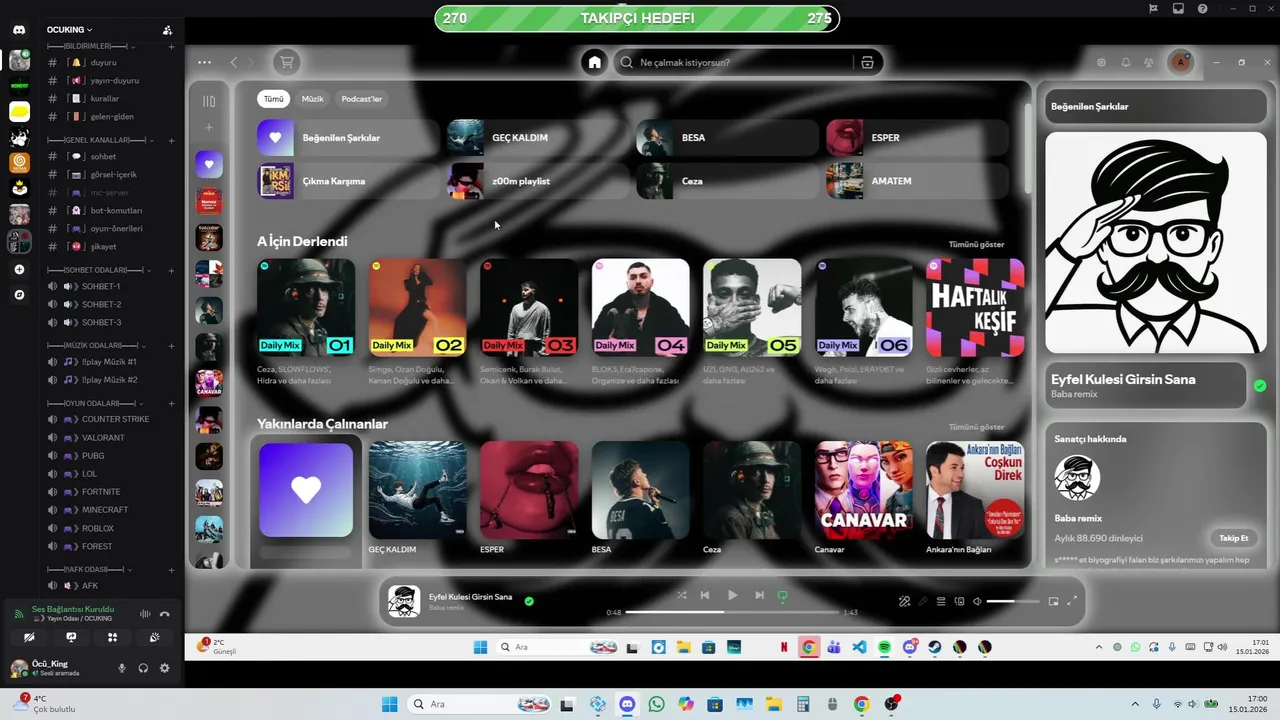This screenshot has height=720, width=1280.
Task: Open the Spotify profile avatar
Action: pyautogui.click(x=1181, y=62)
